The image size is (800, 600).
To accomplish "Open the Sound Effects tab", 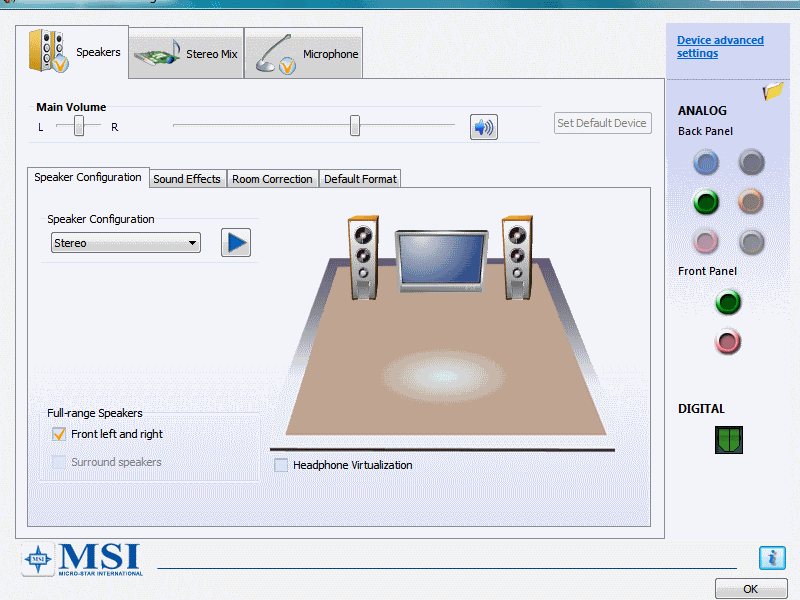I will [x=187, y=179].
